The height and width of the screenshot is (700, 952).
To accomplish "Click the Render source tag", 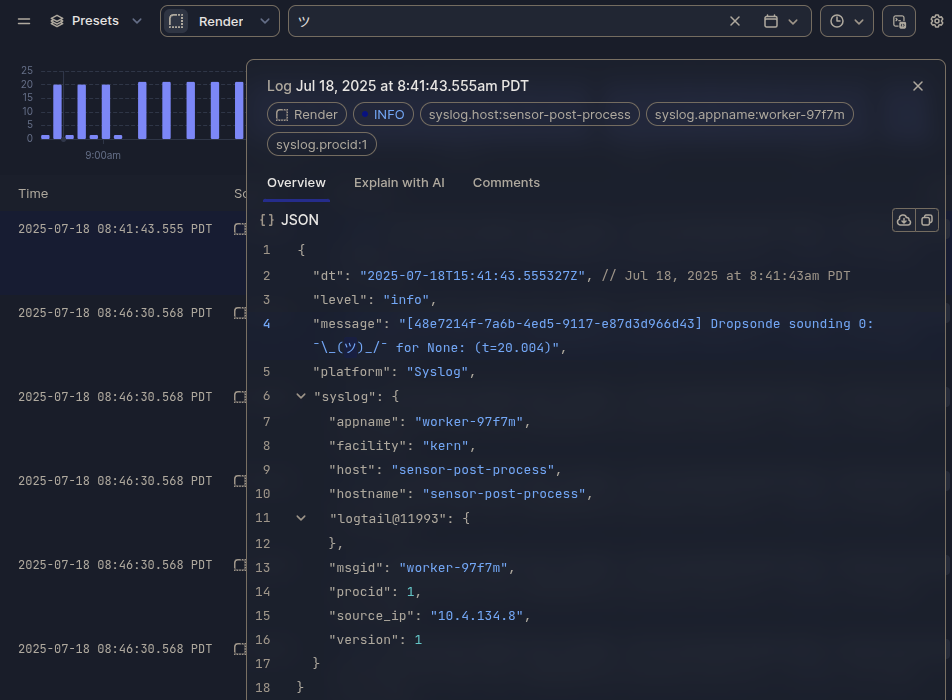I will click(x=307, y=115).
